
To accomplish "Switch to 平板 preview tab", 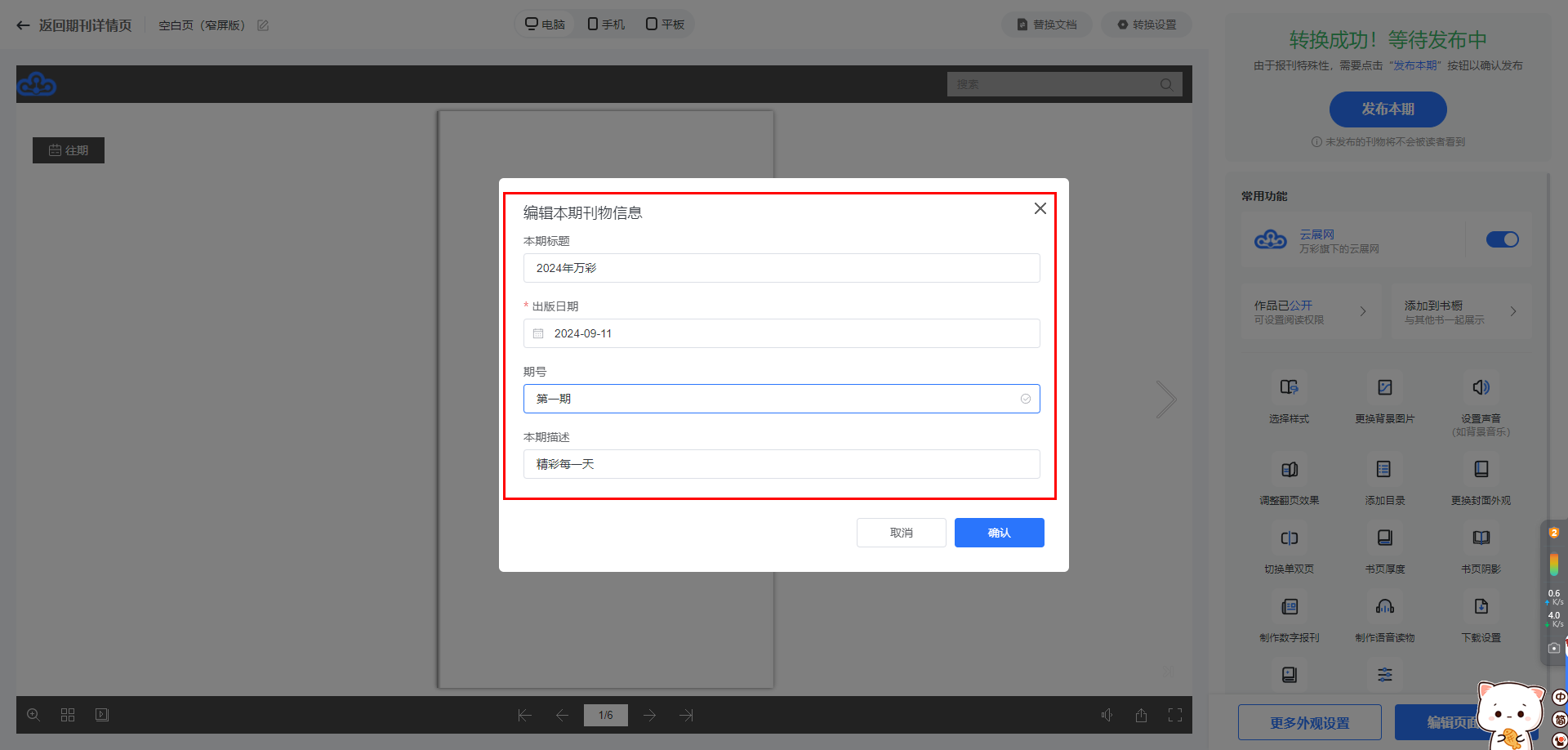I will click(x=666, y=25).
